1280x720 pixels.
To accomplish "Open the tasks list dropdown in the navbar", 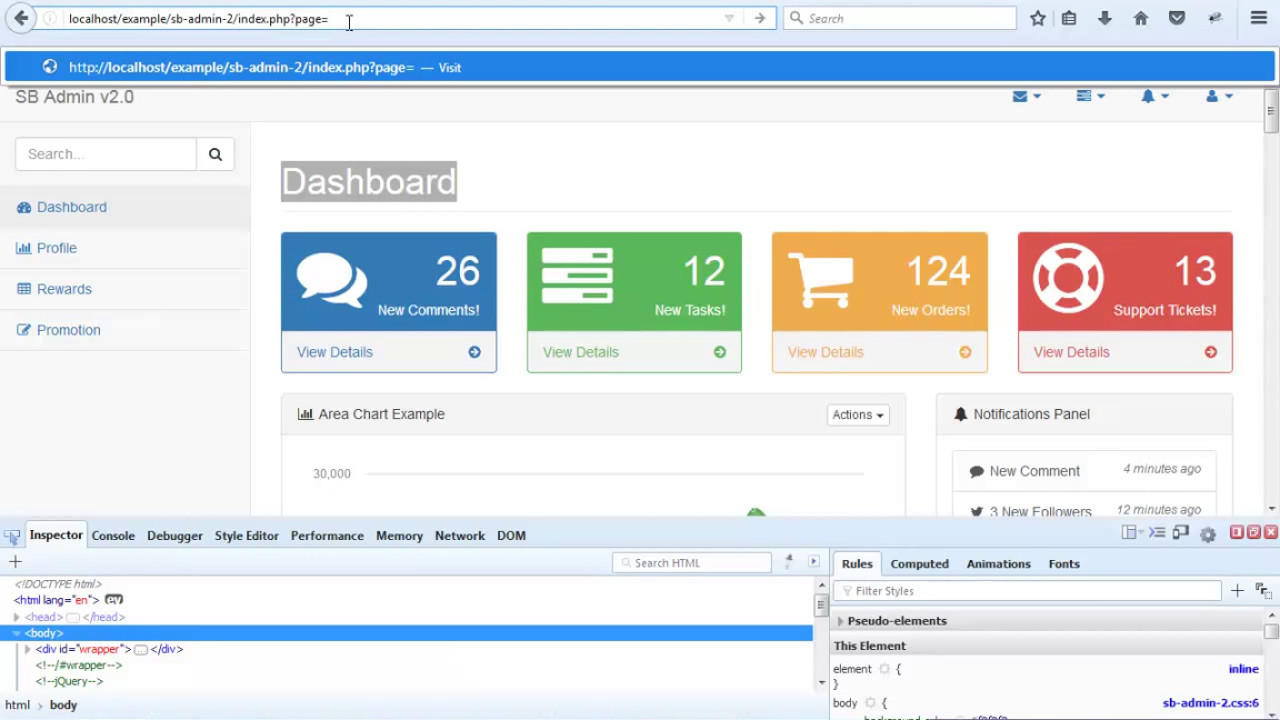I will click(x=1090, y=96).
